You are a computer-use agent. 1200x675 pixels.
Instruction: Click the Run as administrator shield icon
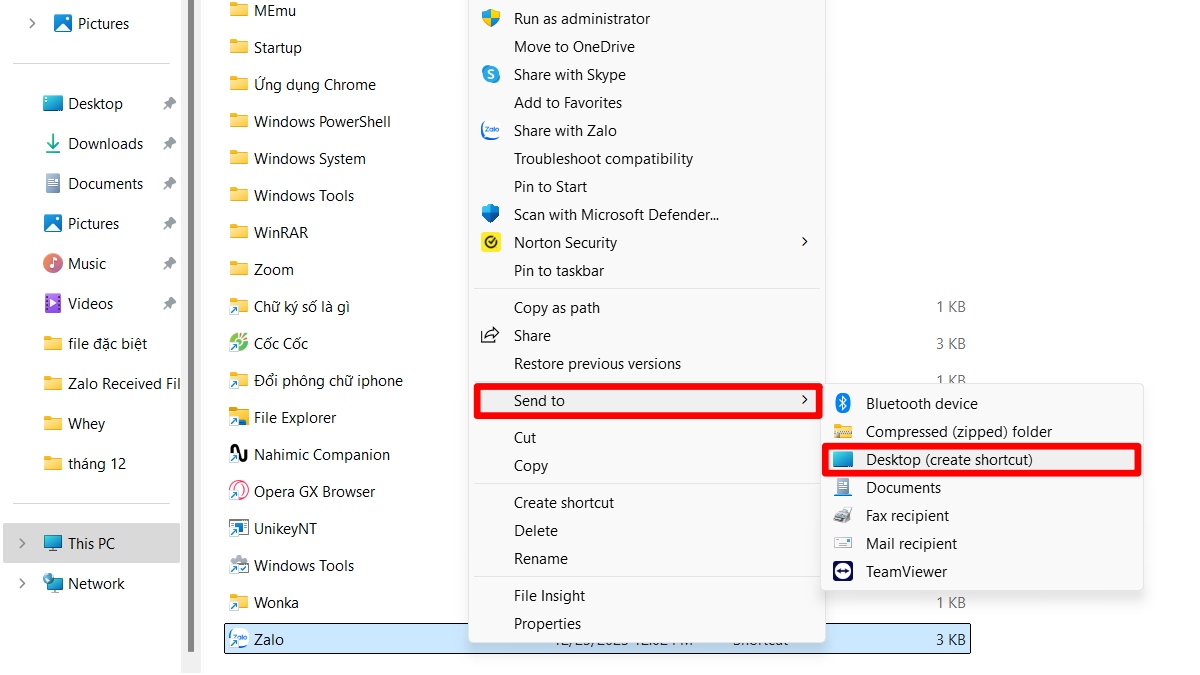[491, 18]
